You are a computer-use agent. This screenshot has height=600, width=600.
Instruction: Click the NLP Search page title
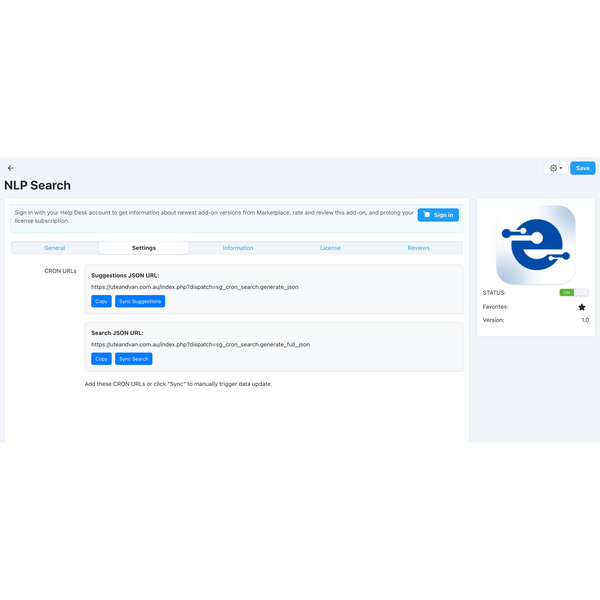[x=37, y=186]
